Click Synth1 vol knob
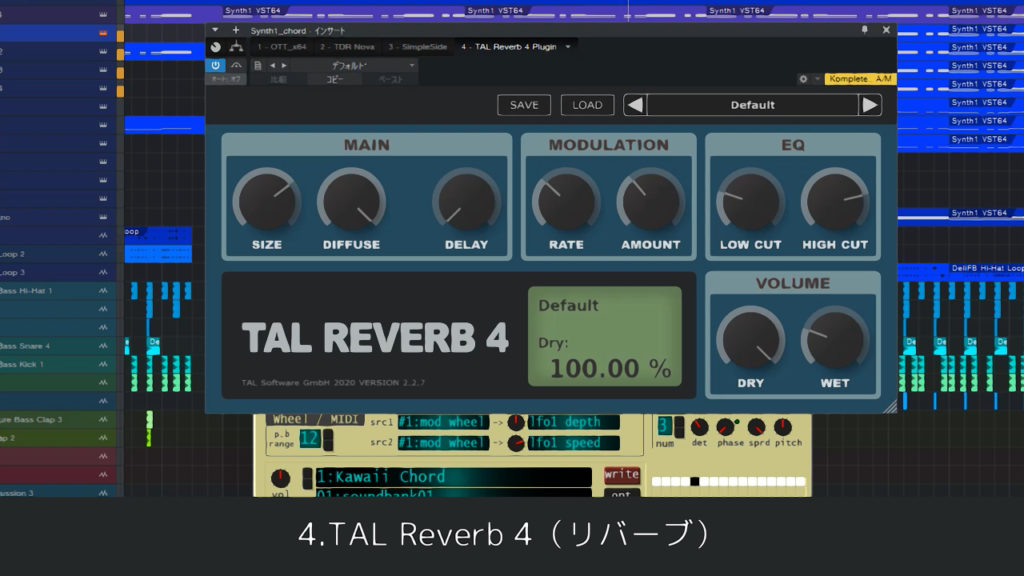The width and height of the screenshot is (1024, 576). (281, 478)
